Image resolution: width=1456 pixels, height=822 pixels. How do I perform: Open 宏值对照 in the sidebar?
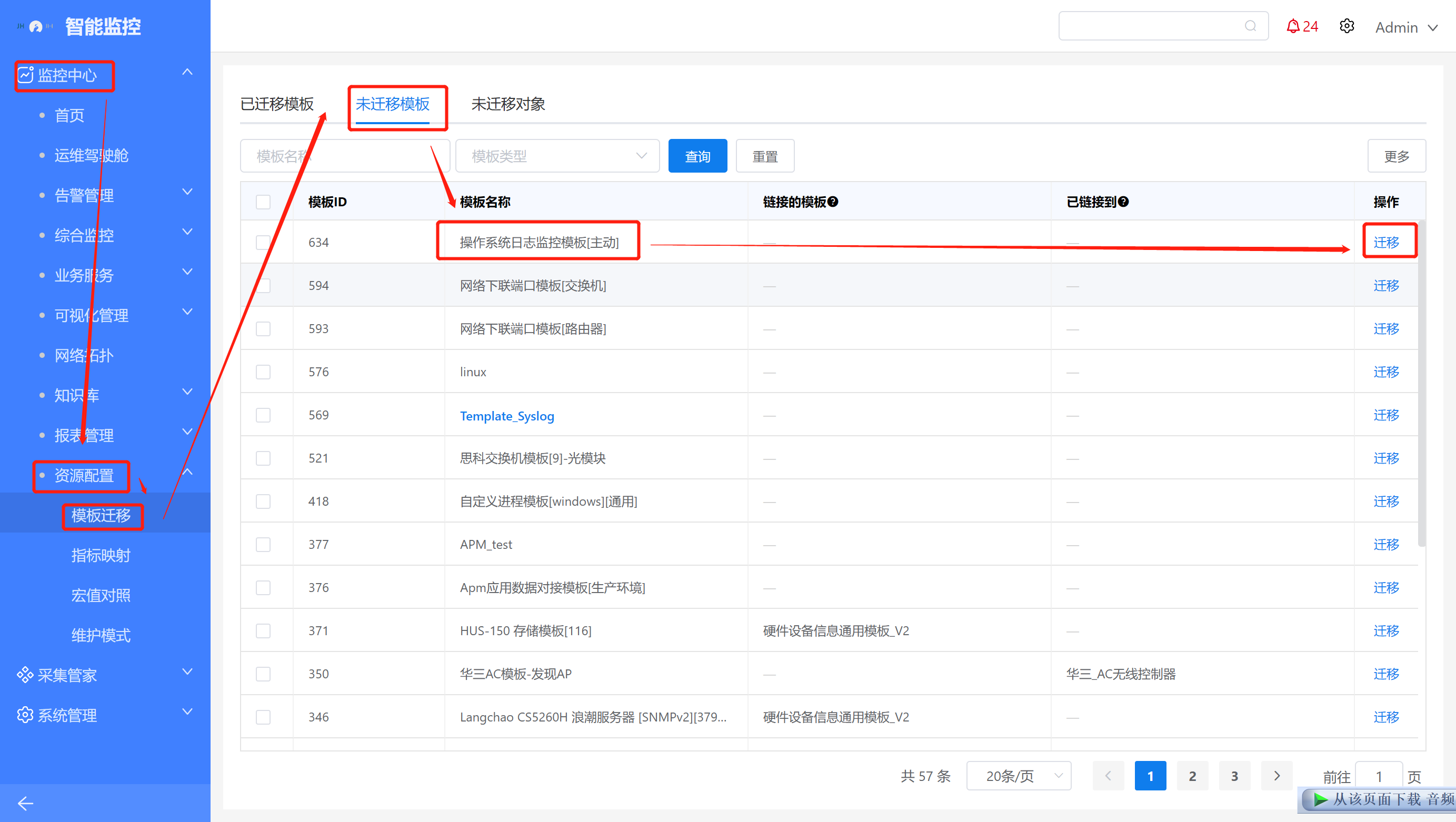[101, 596]
